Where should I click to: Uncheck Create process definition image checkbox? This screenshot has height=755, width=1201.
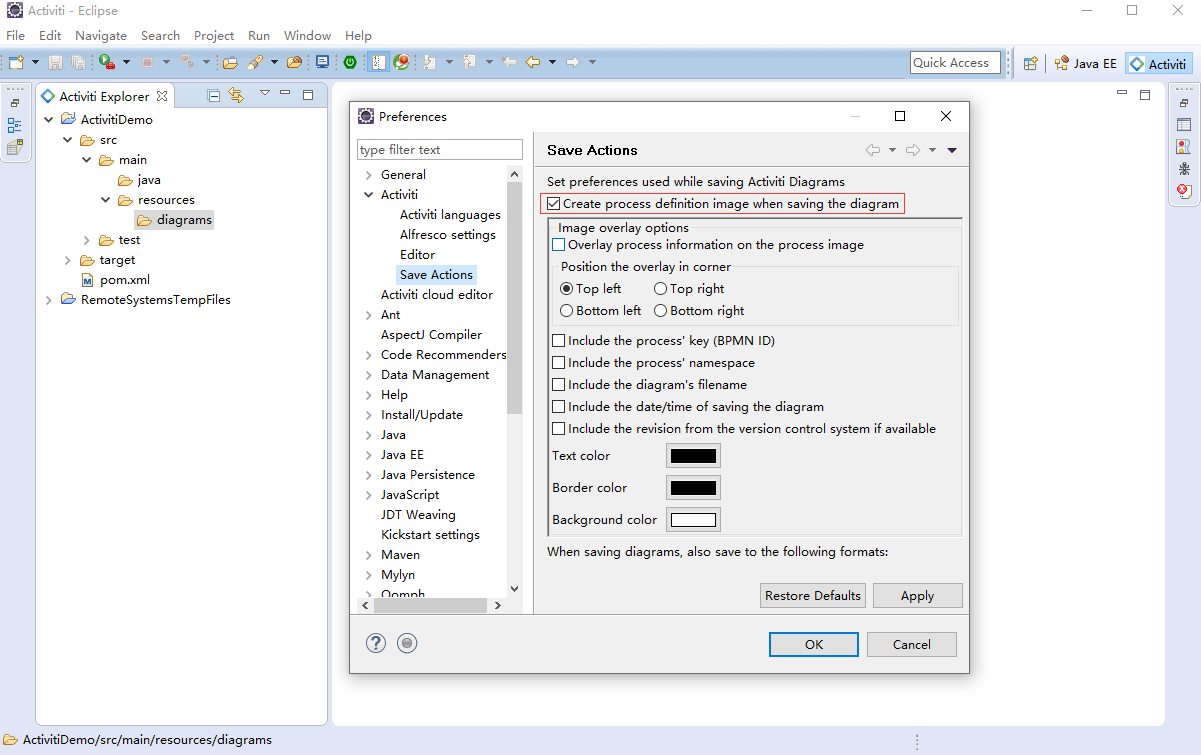[554, 204]
